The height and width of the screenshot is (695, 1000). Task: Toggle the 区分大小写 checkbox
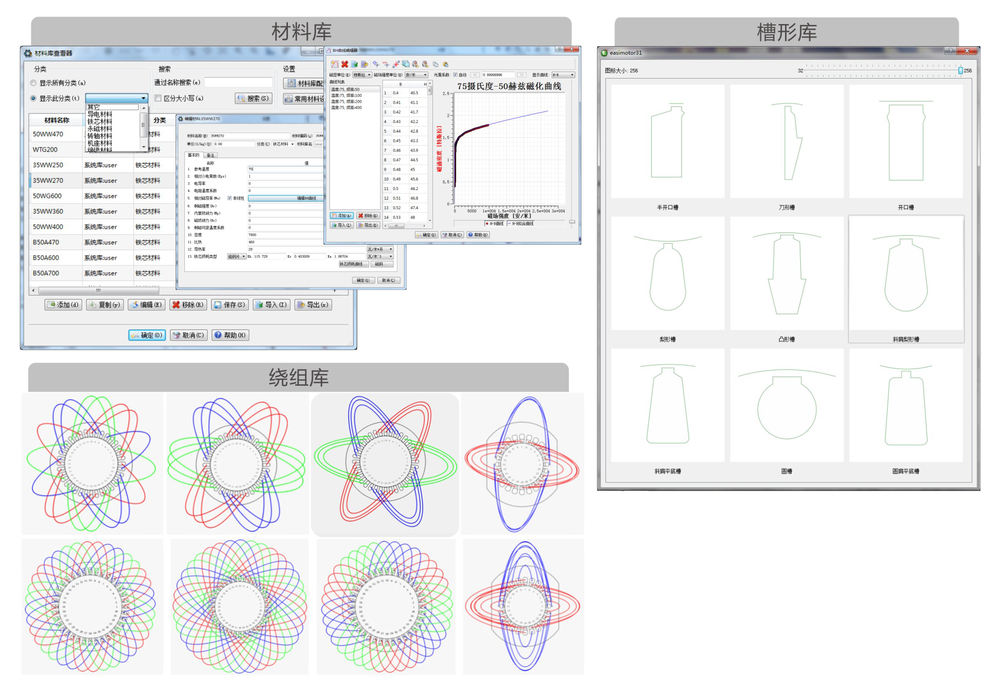158,98
